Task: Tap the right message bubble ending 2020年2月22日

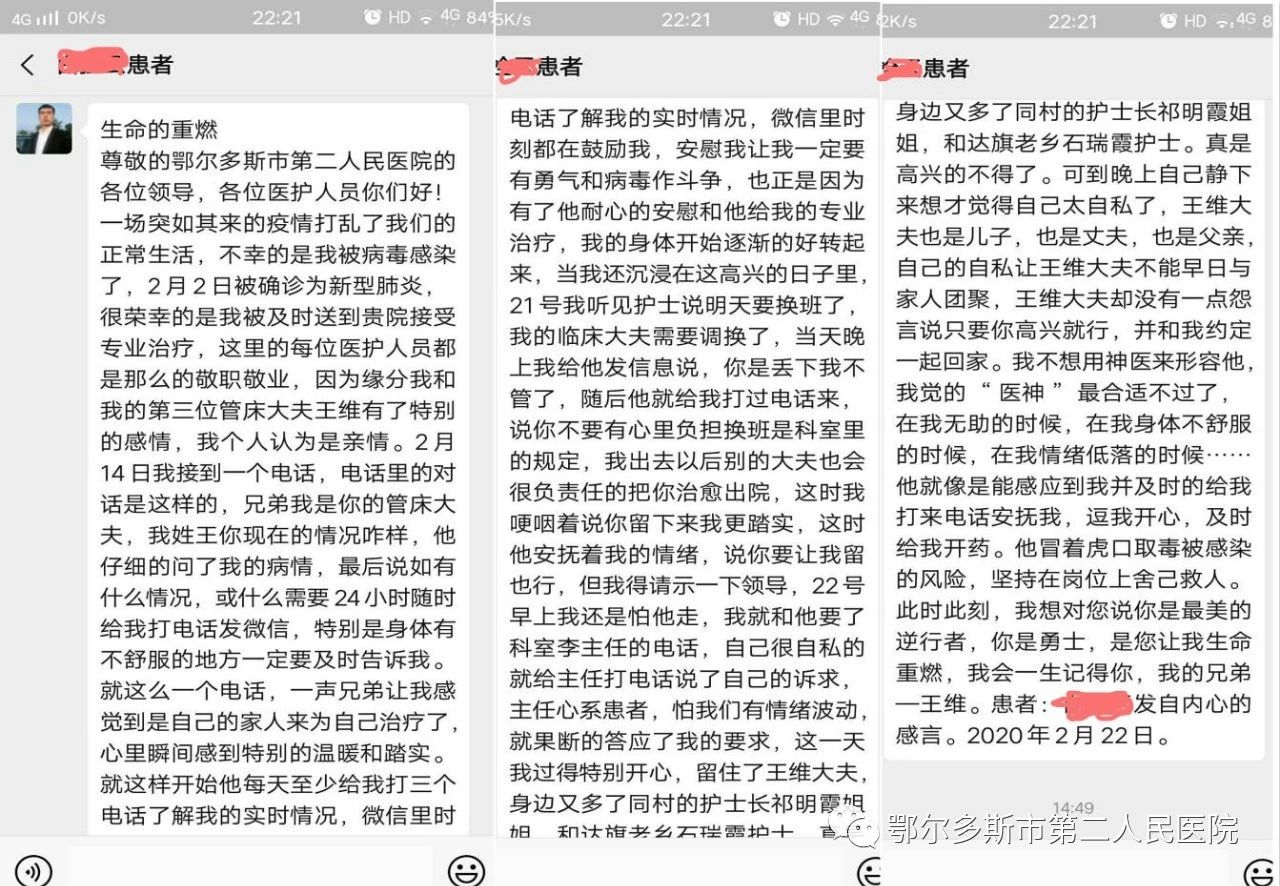Action: point(1073,430)
